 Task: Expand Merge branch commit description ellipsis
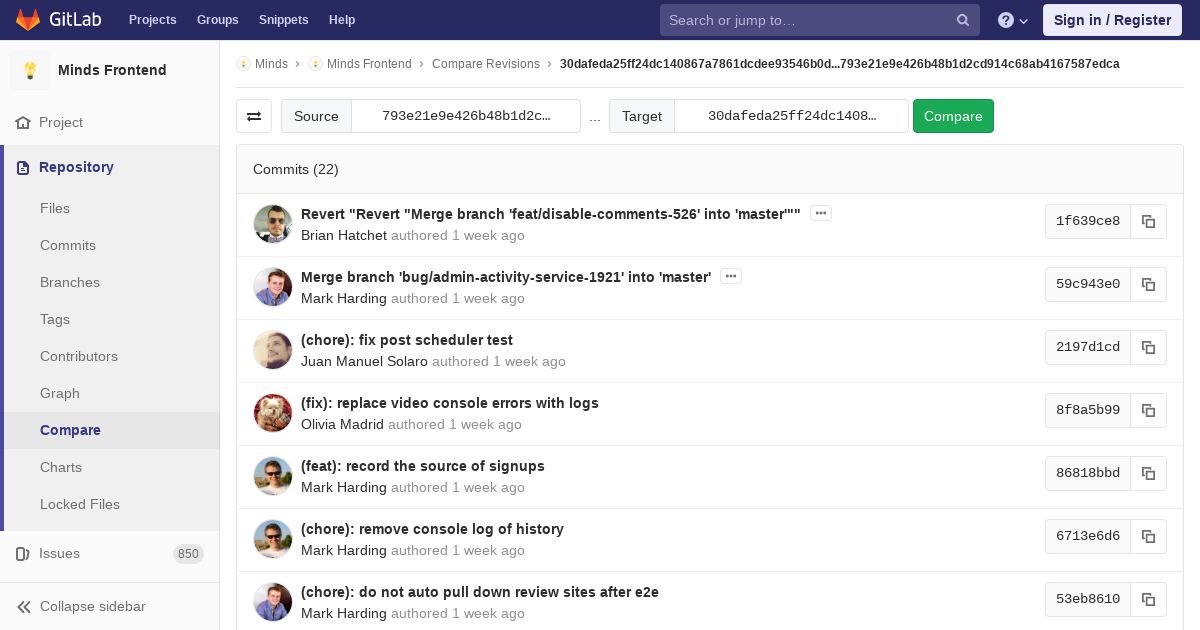731,276
